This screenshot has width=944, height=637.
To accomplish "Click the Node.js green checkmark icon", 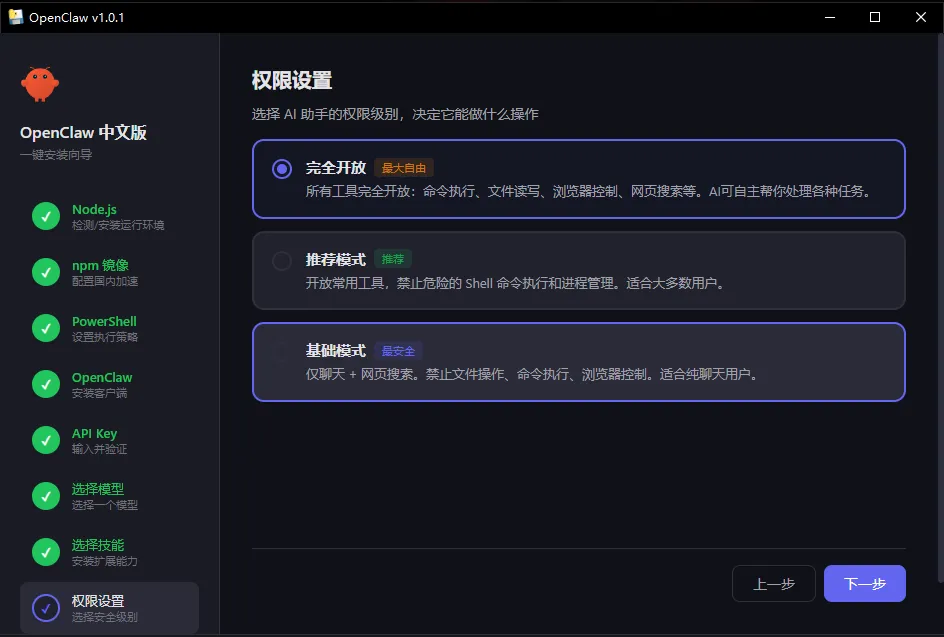I will pos(46,216).
